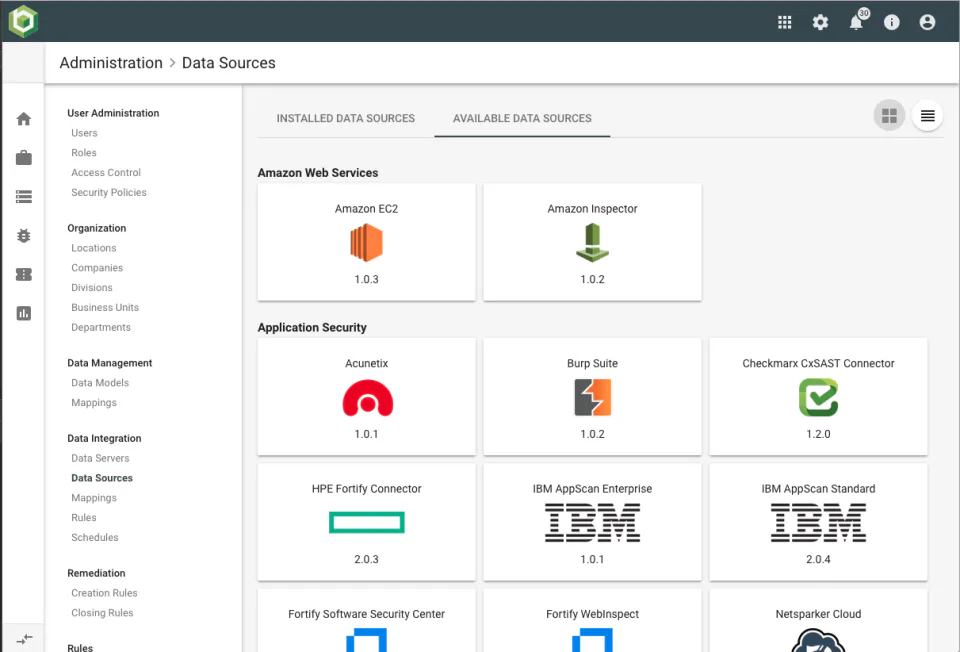Open Schedules under Data Integration
Viewport: 960px width, 652px height.
pos(95,538)
